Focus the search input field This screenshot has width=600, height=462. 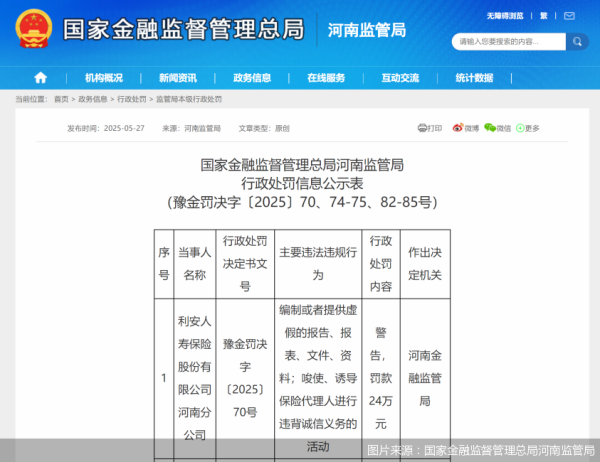coord(509,41)
